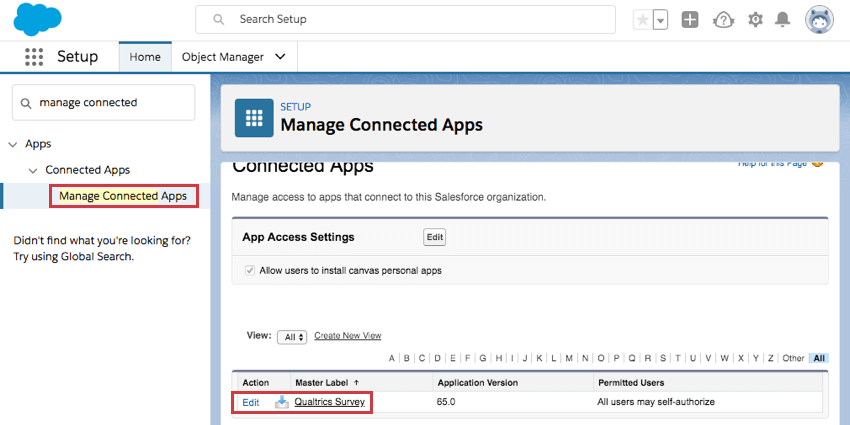This screenshot has height=425, width=850.
Task: Click the Help for this Page link
Action: pos(772,163)
